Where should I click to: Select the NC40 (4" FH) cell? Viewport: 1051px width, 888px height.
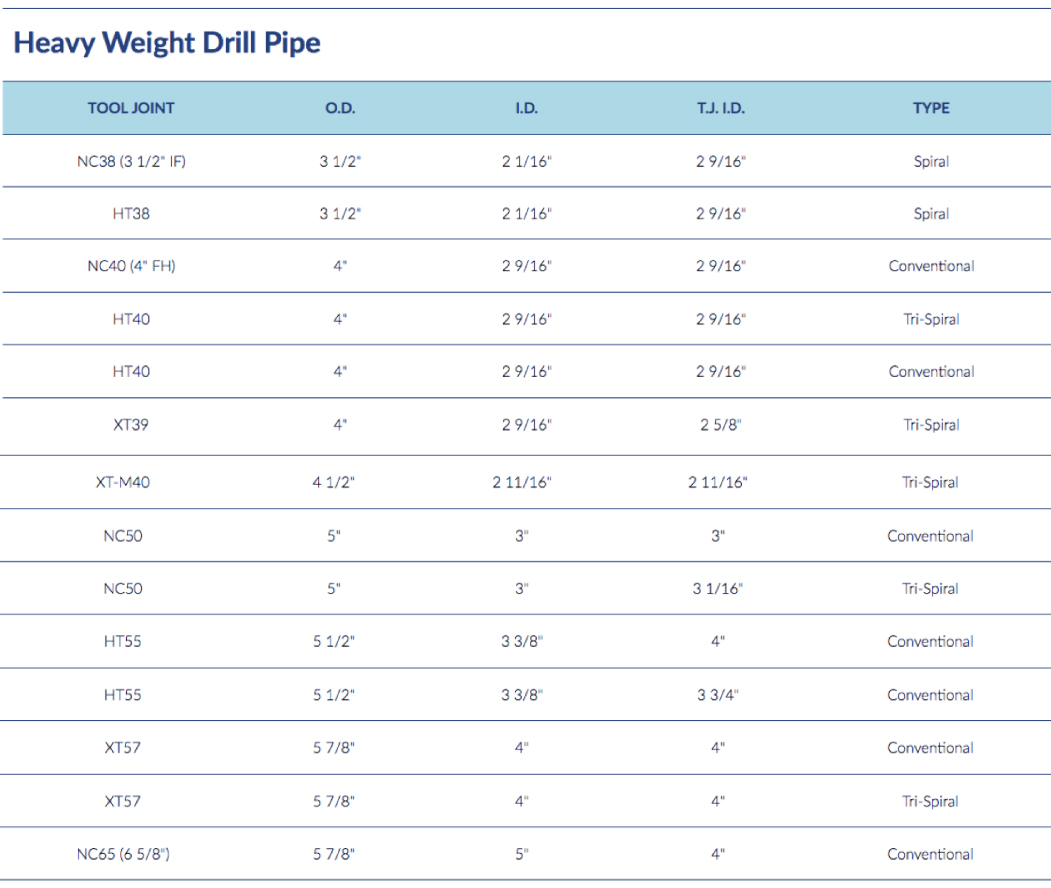tap(131, 266)
